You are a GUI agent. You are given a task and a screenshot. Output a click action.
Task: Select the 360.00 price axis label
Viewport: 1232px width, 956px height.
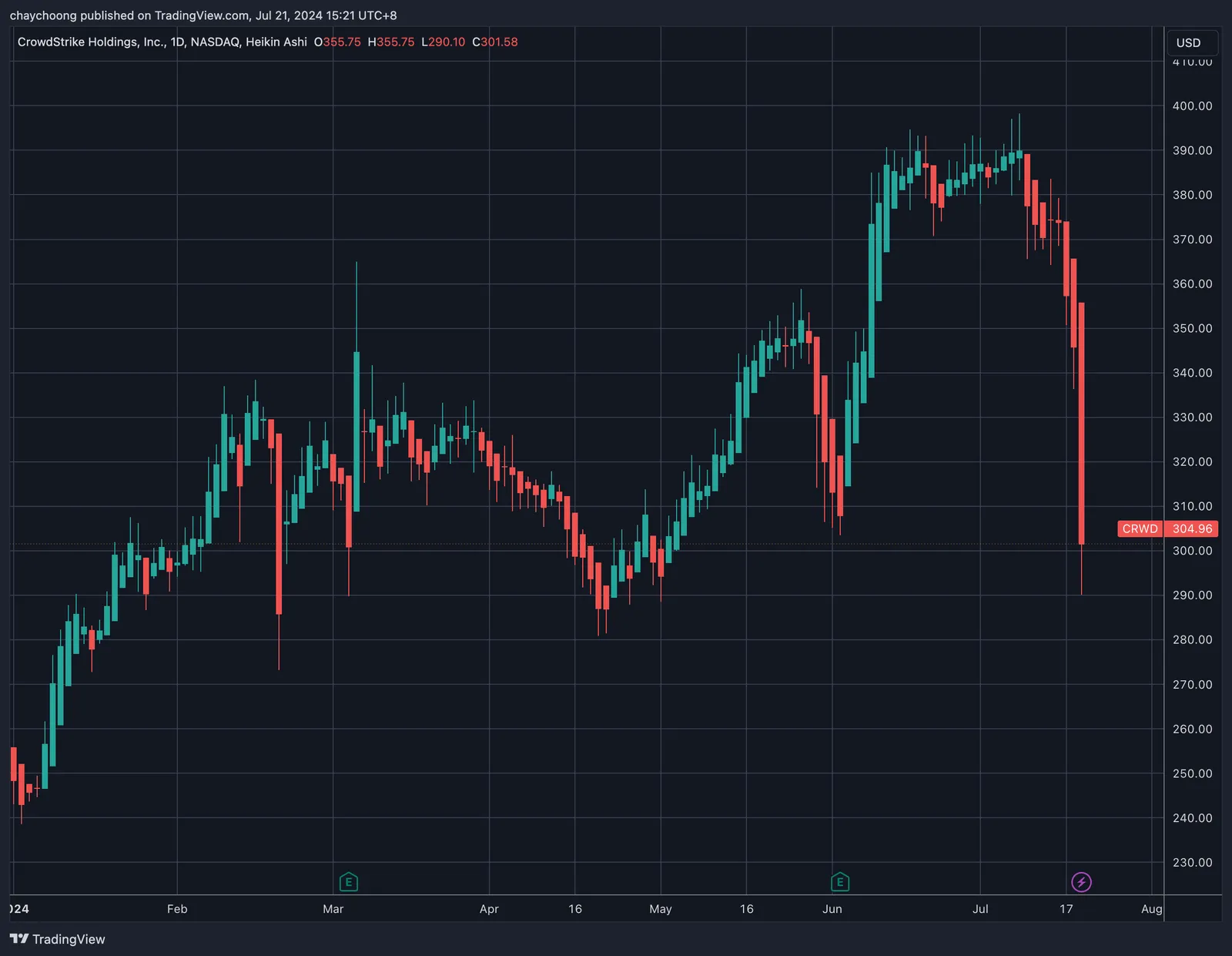click(x=1192, y=283)
